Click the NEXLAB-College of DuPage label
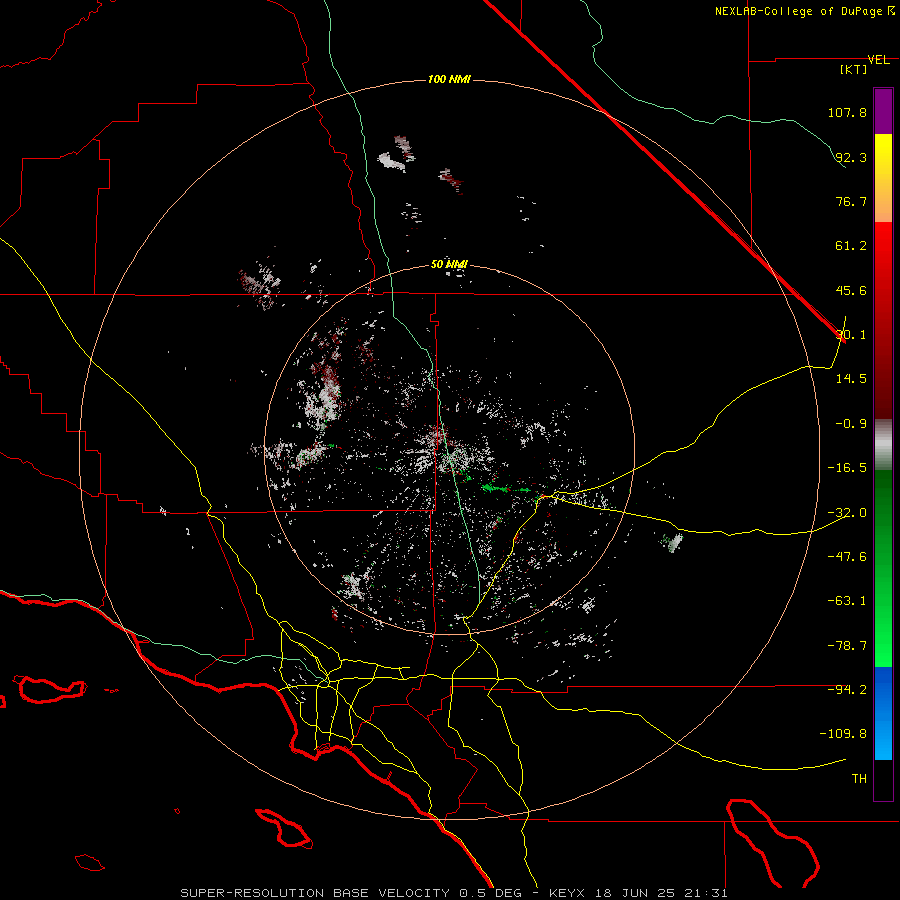 (805, 11)
